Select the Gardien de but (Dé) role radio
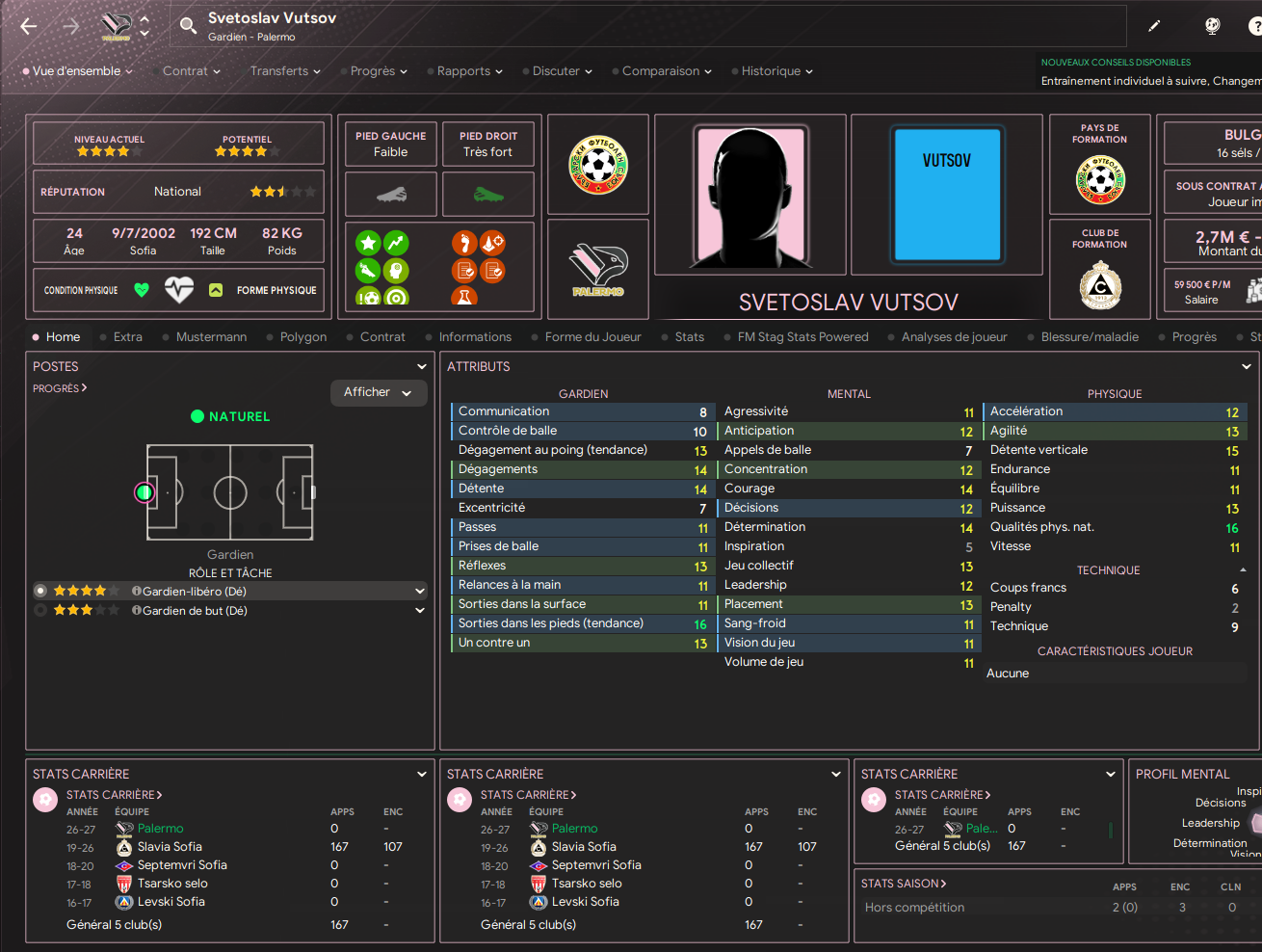 [40, 610]
